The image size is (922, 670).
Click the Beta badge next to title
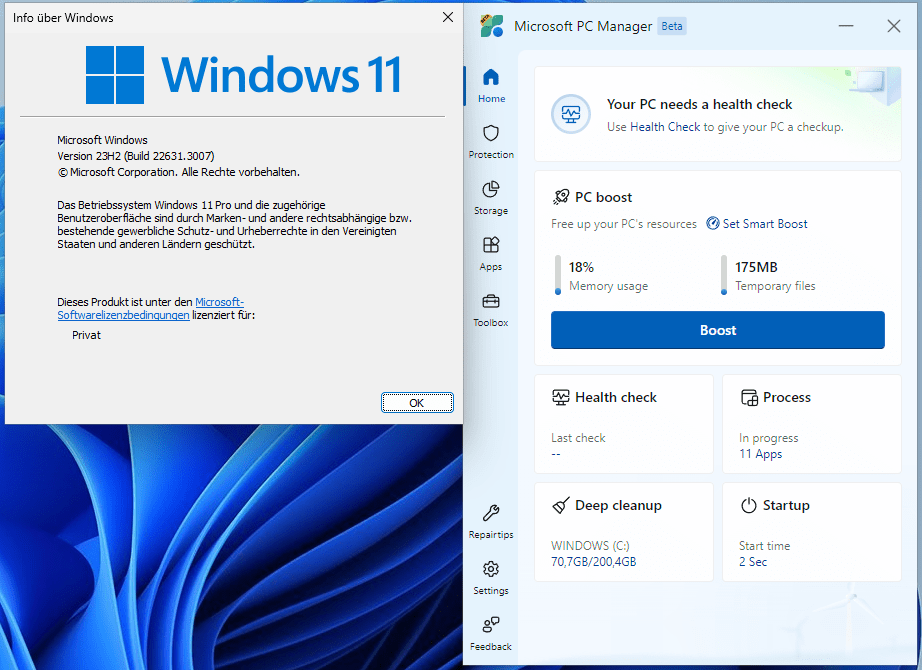672,26
